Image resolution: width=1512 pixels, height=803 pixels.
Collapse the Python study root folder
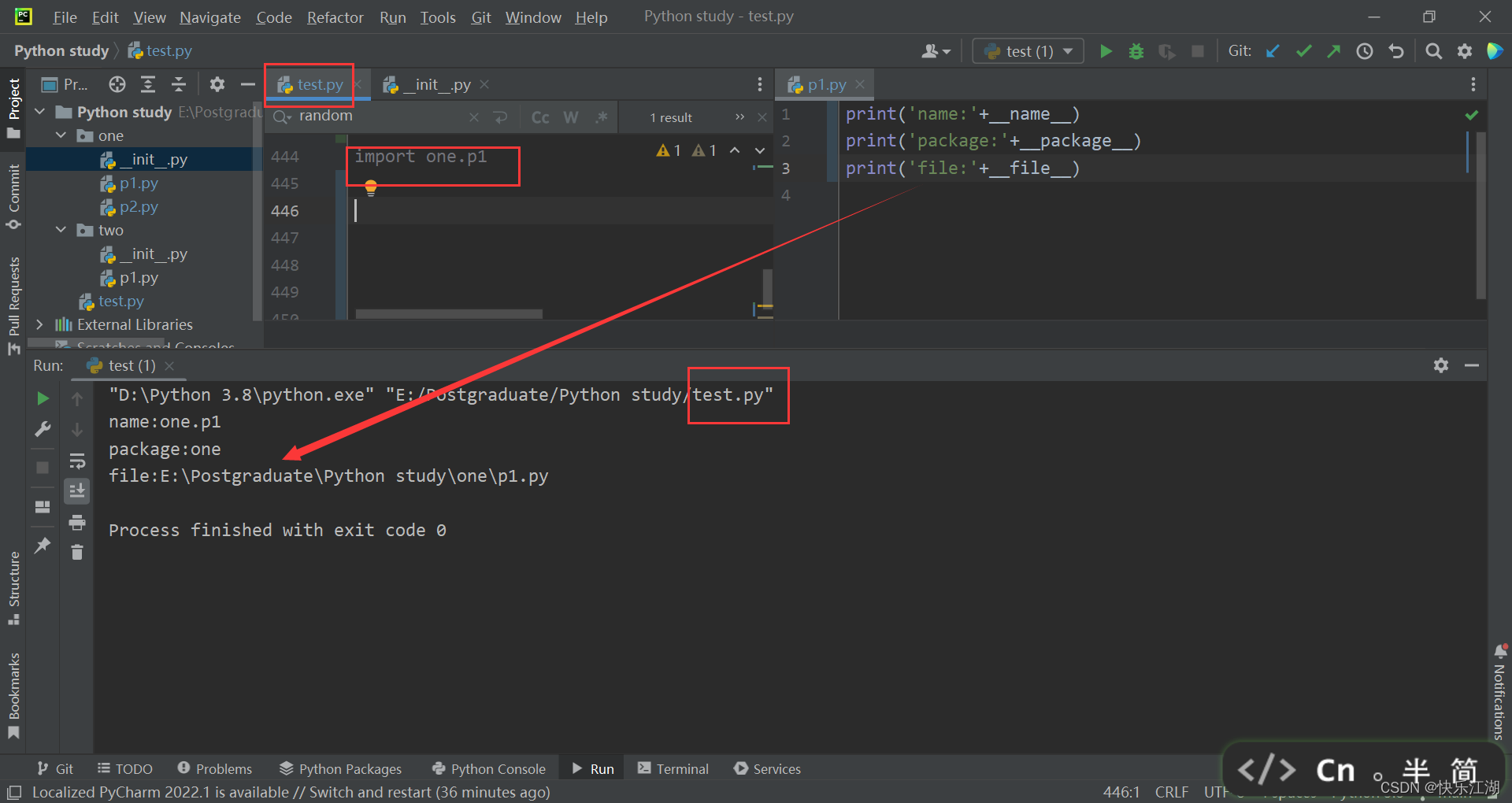pos(40,112)
